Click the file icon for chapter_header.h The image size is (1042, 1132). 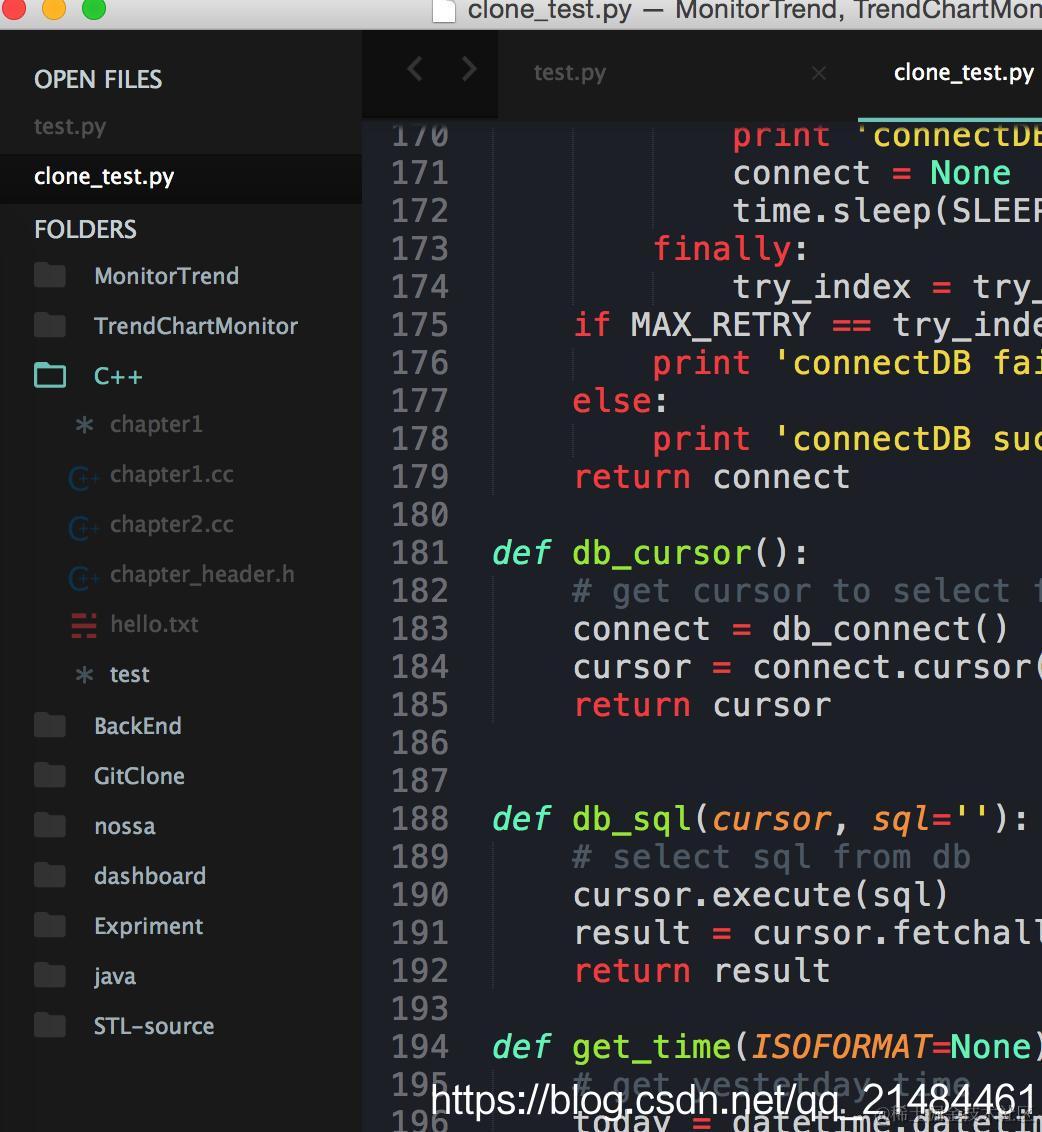pos(83,577)
